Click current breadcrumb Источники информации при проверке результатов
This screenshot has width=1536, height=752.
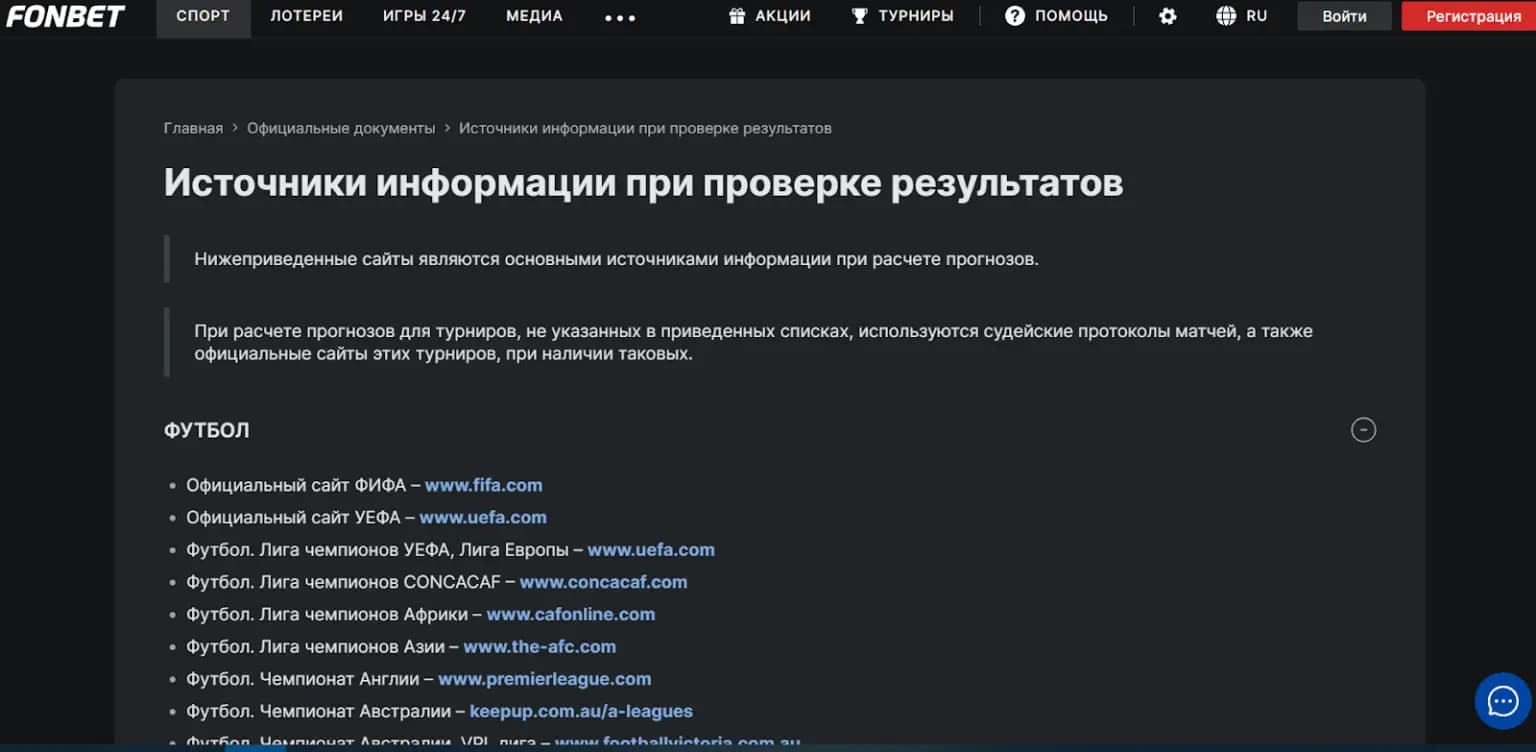click(x=645, y=128)
